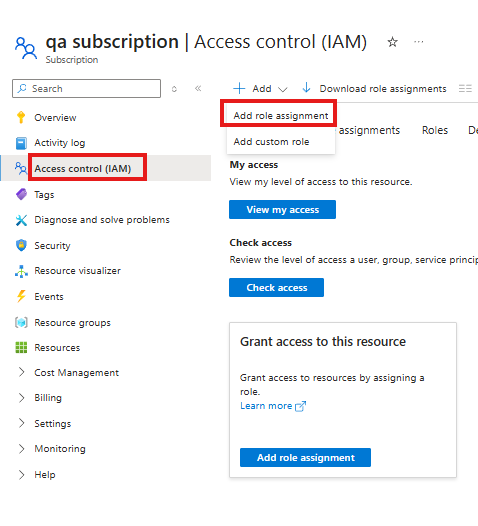The image size is (478, 526).
Task: Click the purple Tags icon
Action: click(21, 195)
